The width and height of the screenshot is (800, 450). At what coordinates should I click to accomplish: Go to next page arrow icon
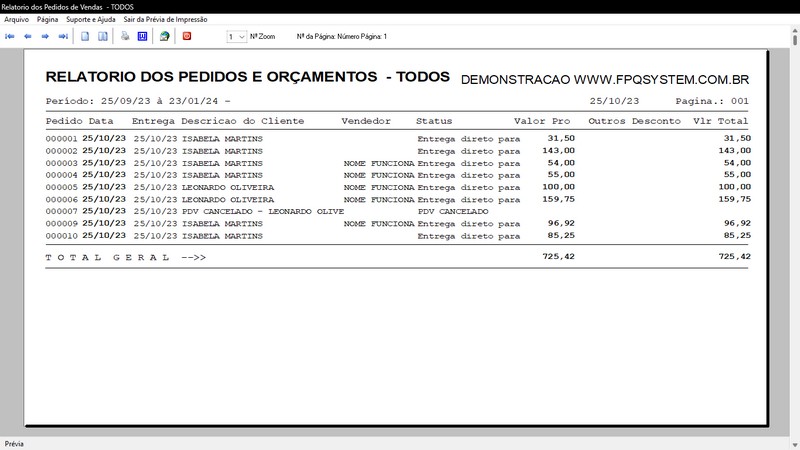click(x=45, y=36)
